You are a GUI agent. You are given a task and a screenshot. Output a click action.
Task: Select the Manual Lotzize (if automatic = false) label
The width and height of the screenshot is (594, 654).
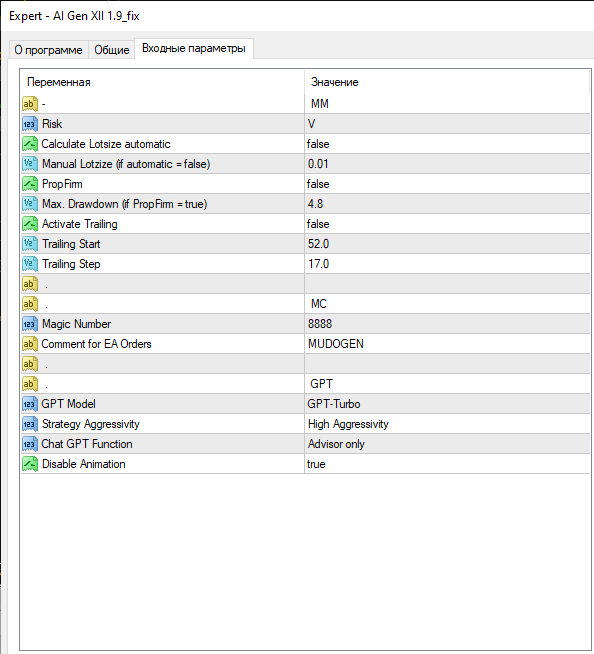tap(126, 164)
